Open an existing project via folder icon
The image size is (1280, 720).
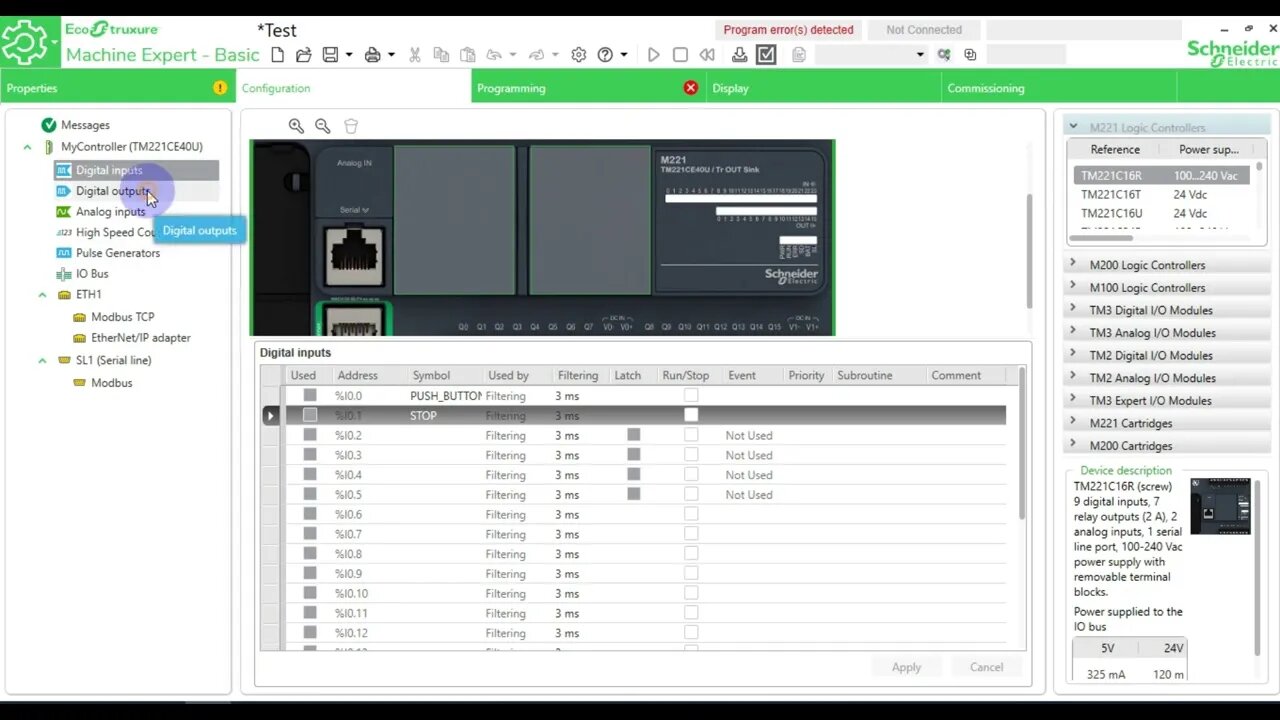point(303,55)
